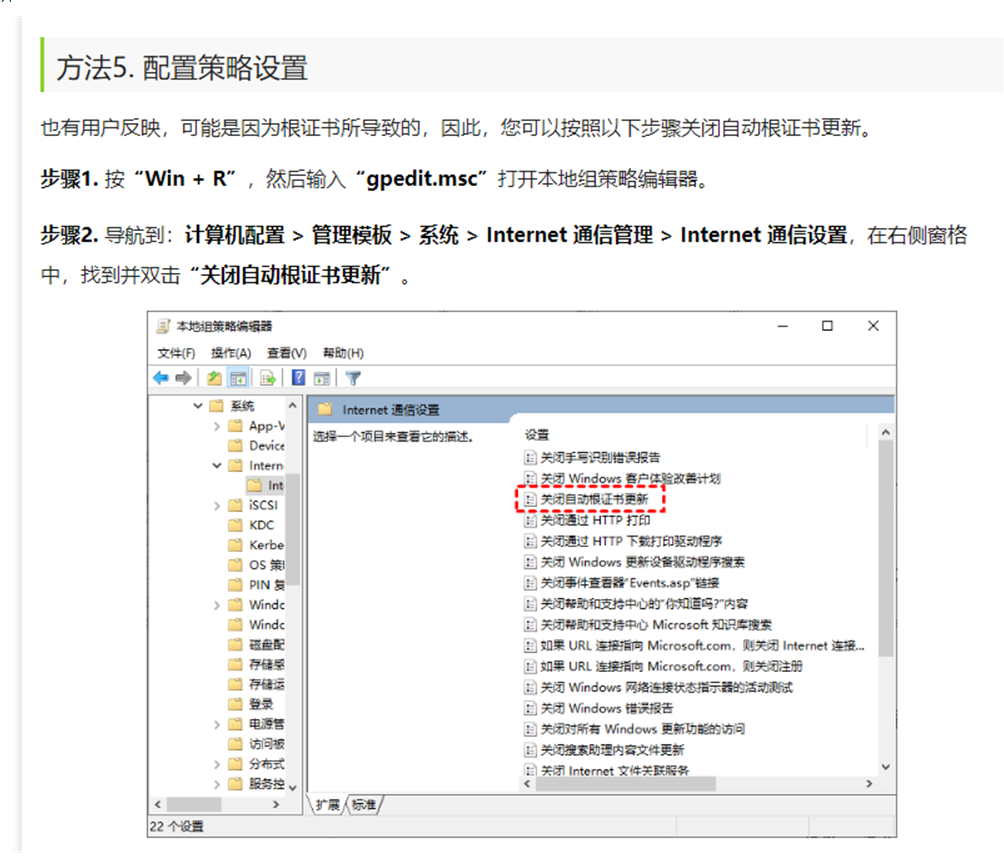Click the policy icon beside 关闭搜索助理内容文件更新

[x=530, y=750]
